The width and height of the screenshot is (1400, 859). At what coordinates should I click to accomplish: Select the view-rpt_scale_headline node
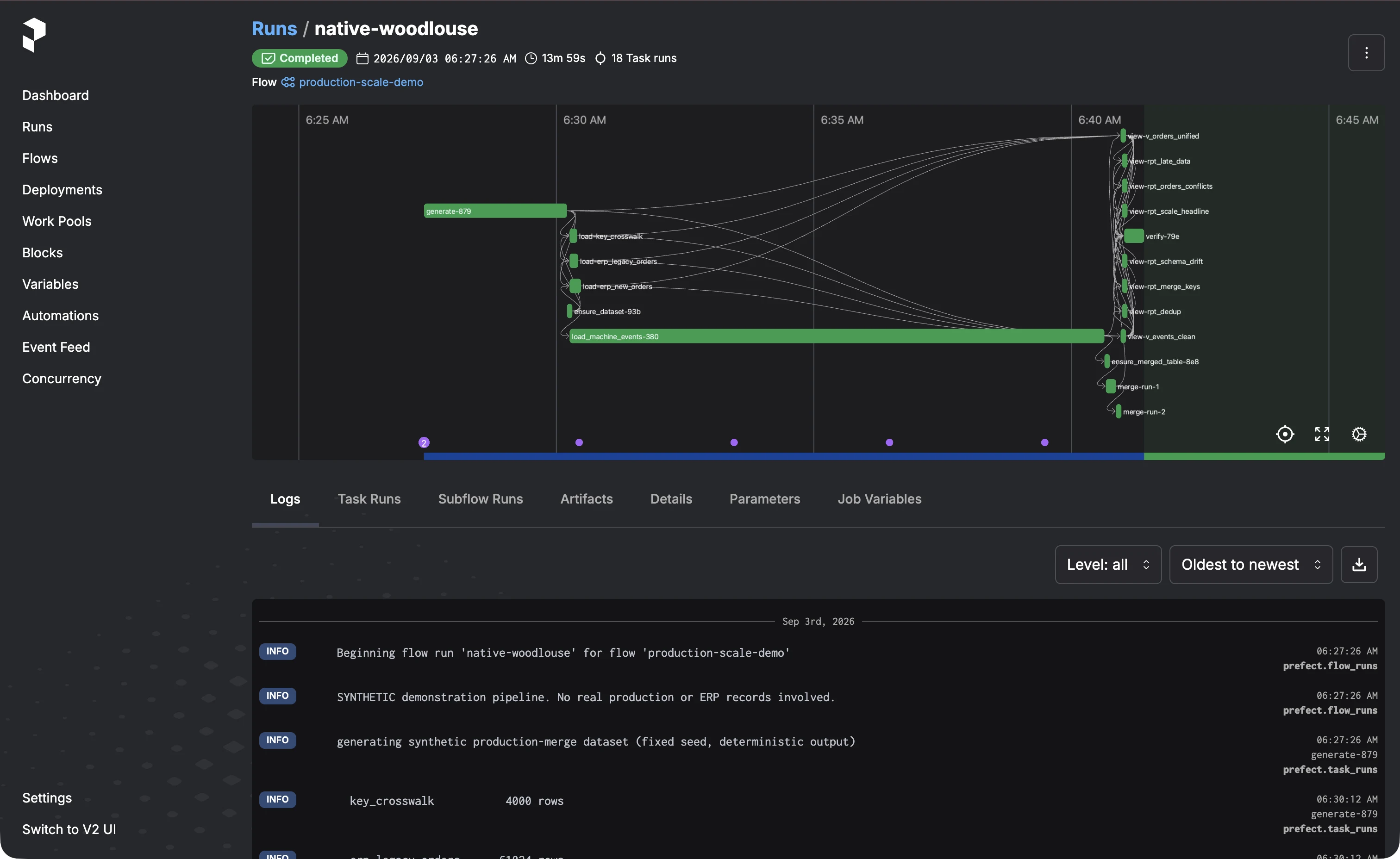point(1125,212)
